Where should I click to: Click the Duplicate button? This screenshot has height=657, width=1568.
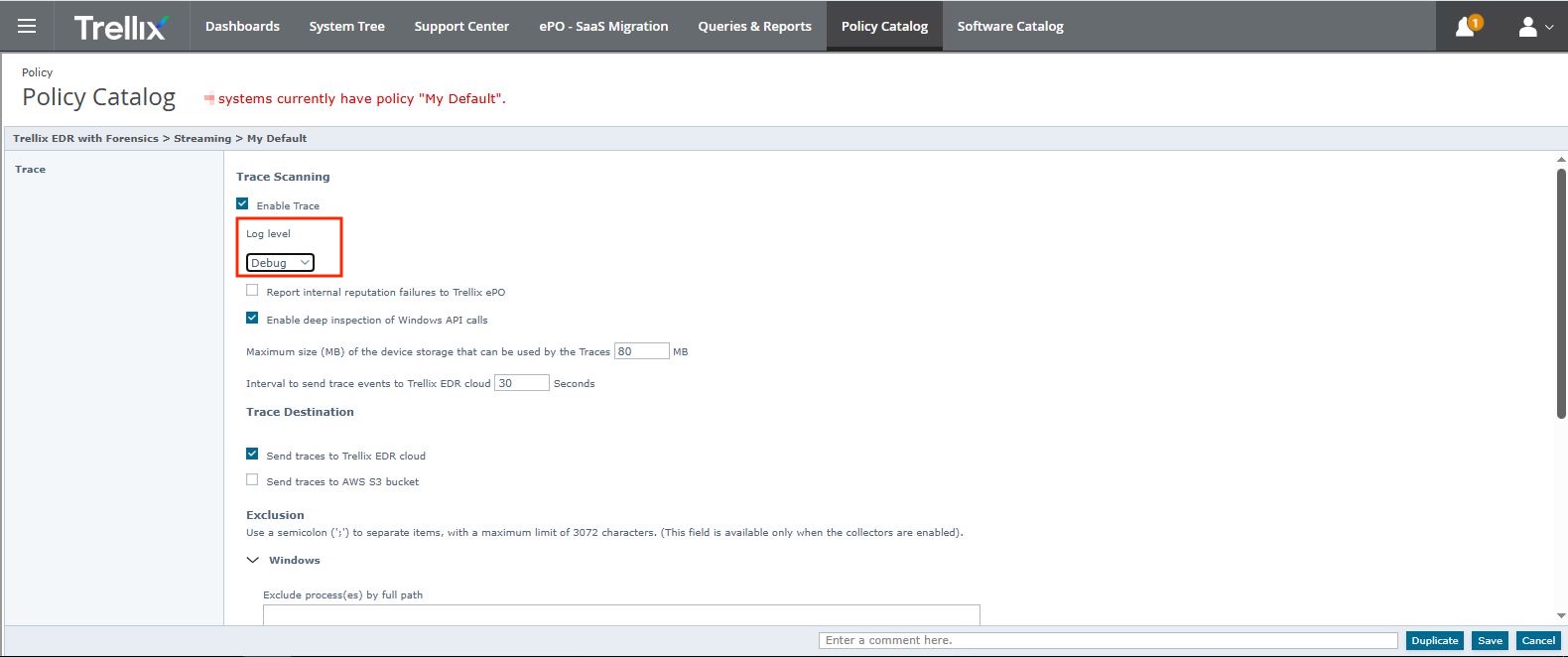pos(1434,641)
